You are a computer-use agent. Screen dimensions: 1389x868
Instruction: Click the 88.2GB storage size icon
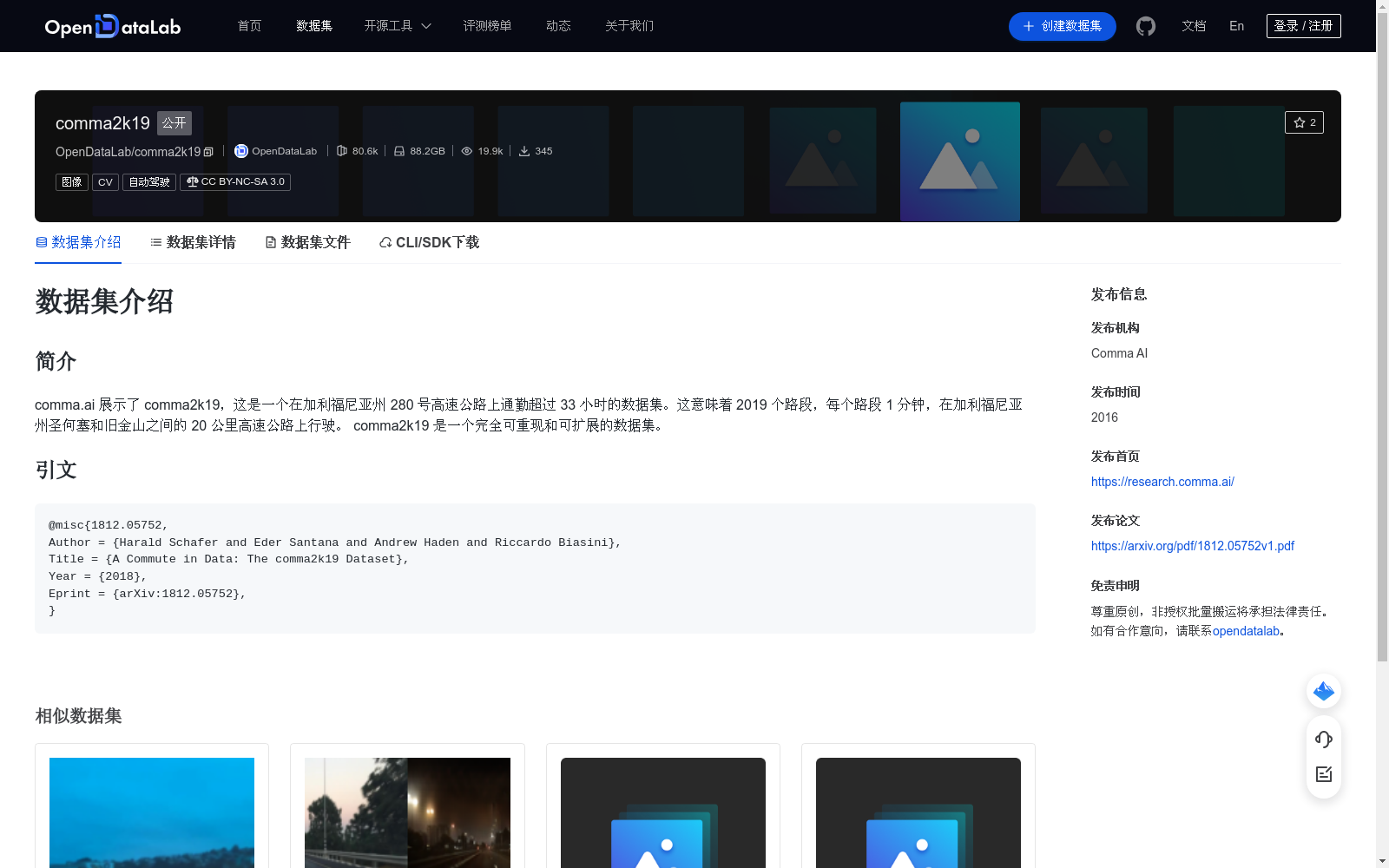click(399, 151)
